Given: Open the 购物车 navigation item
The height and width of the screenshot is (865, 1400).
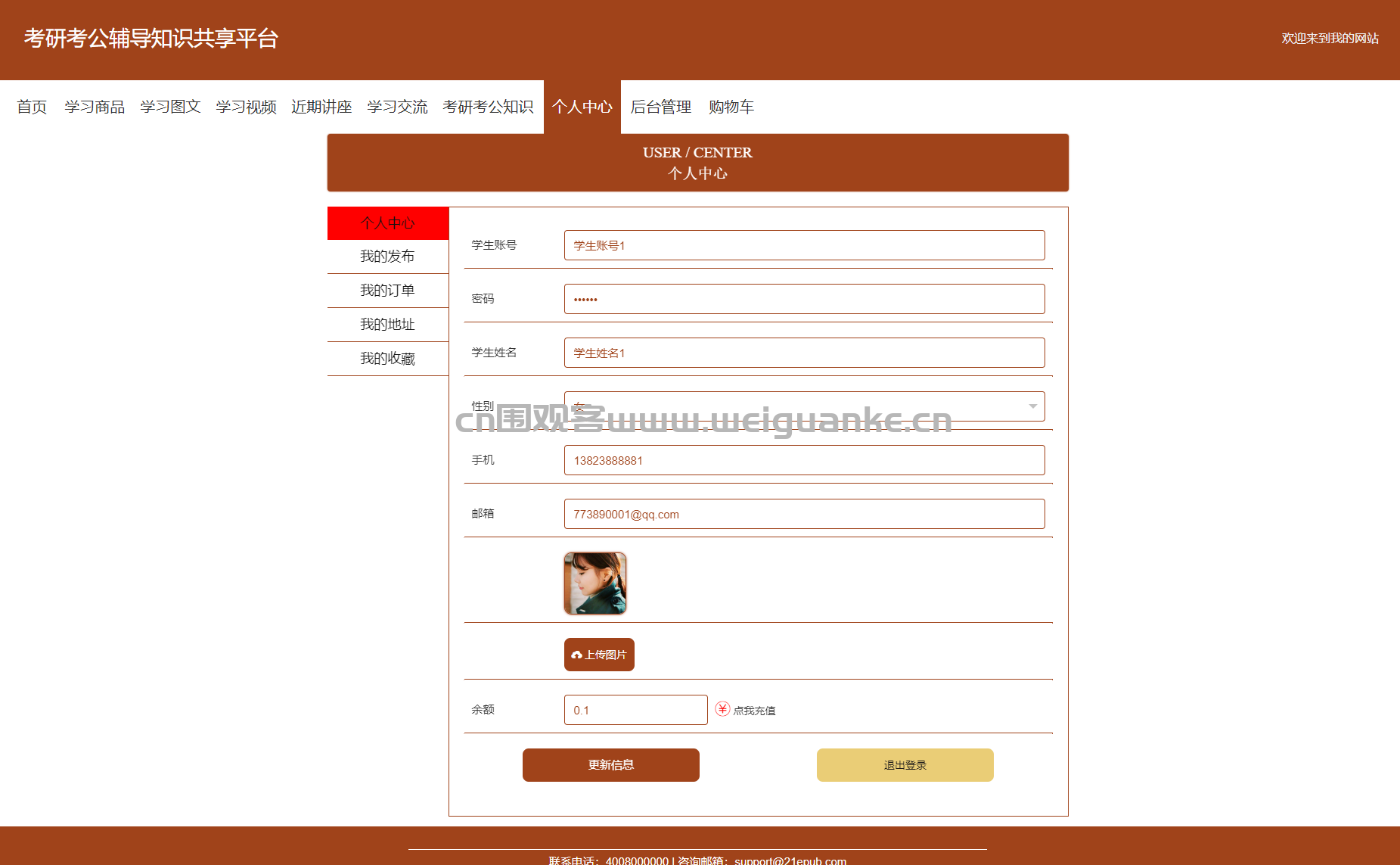Looking at the screenshot, I should point(731,107).
